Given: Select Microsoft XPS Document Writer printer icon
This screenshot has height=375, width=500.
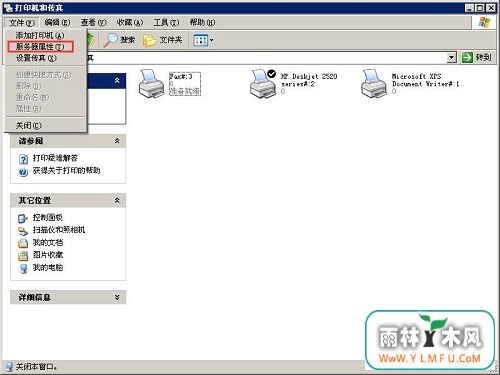Looking at the screenshot, I should [373, 84].
